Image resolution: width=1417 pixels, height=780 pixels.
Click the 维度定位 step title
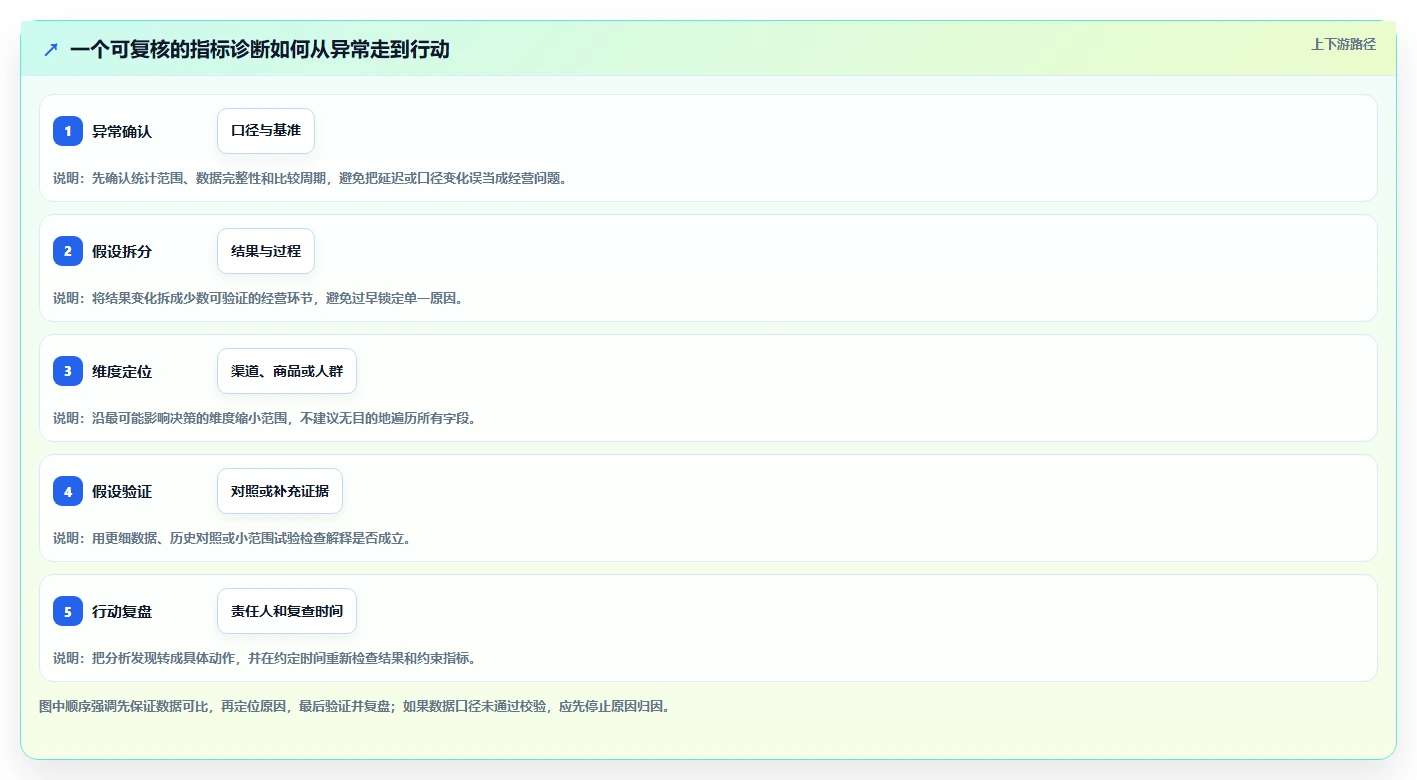[x=122, y=371]
